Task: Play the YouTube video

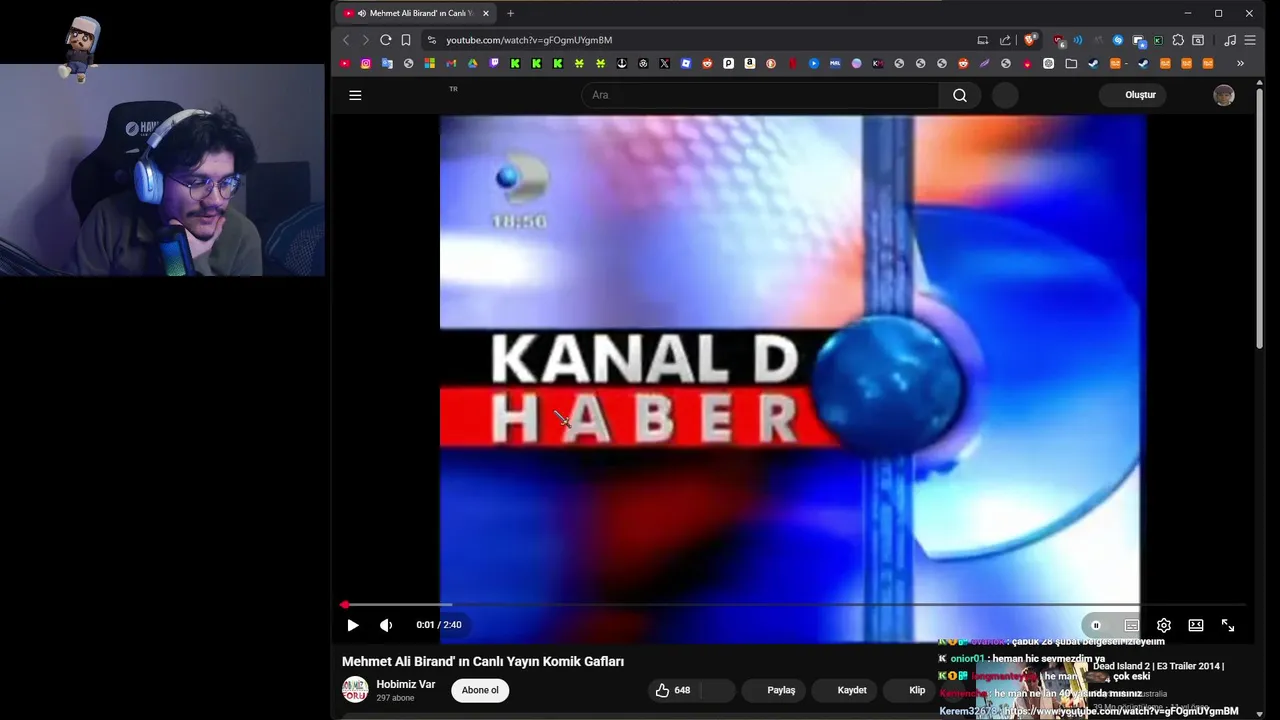Action: point(353,625)
